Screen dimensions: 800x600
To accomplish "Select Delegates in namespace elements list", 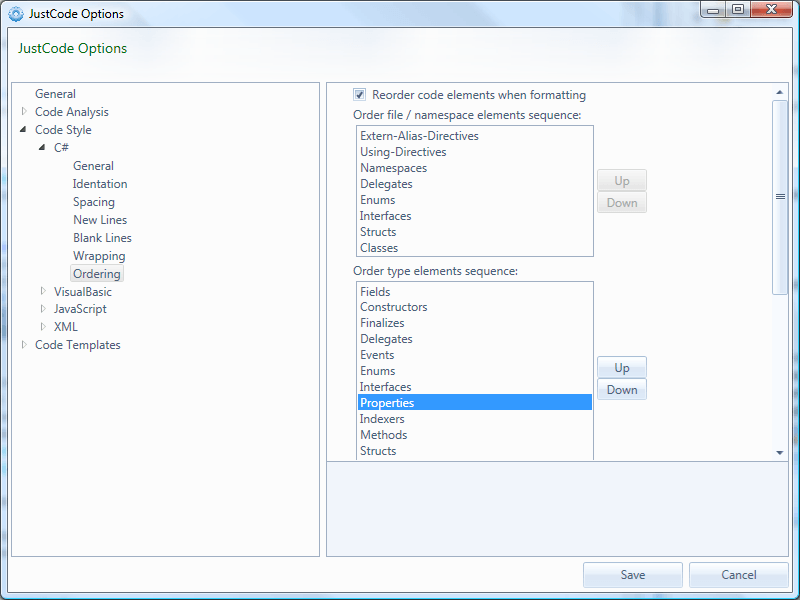I will click(x=475, y=184).
